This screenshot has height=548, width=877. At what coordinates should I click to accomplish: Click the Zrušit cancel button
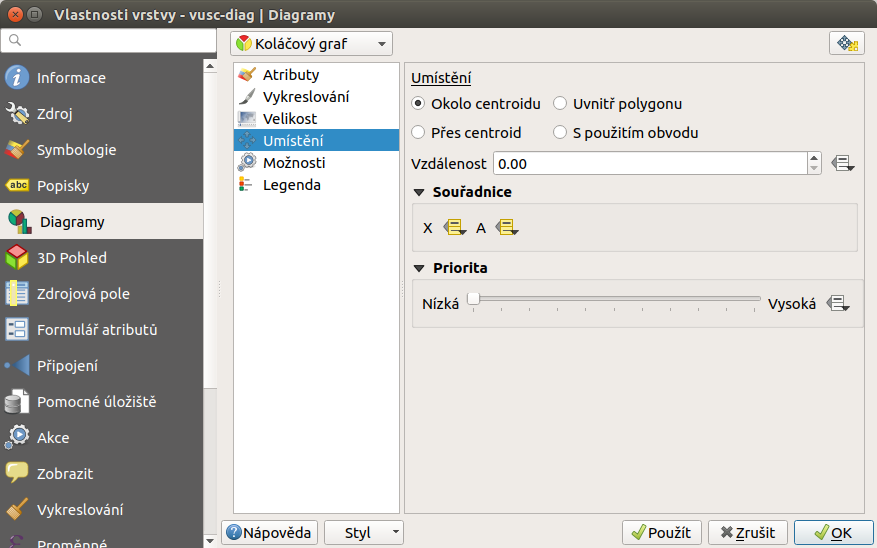[748, 532]
